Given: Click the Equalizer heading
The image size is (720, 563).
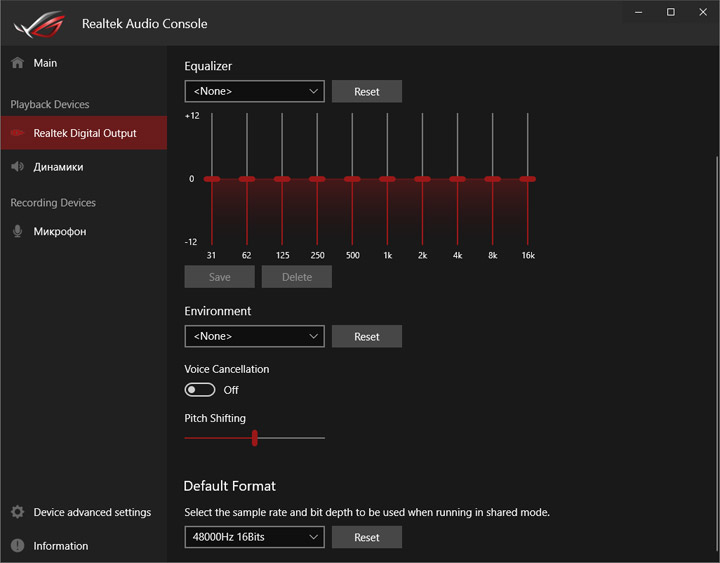Looking at the screenshot, I should 208,66.
